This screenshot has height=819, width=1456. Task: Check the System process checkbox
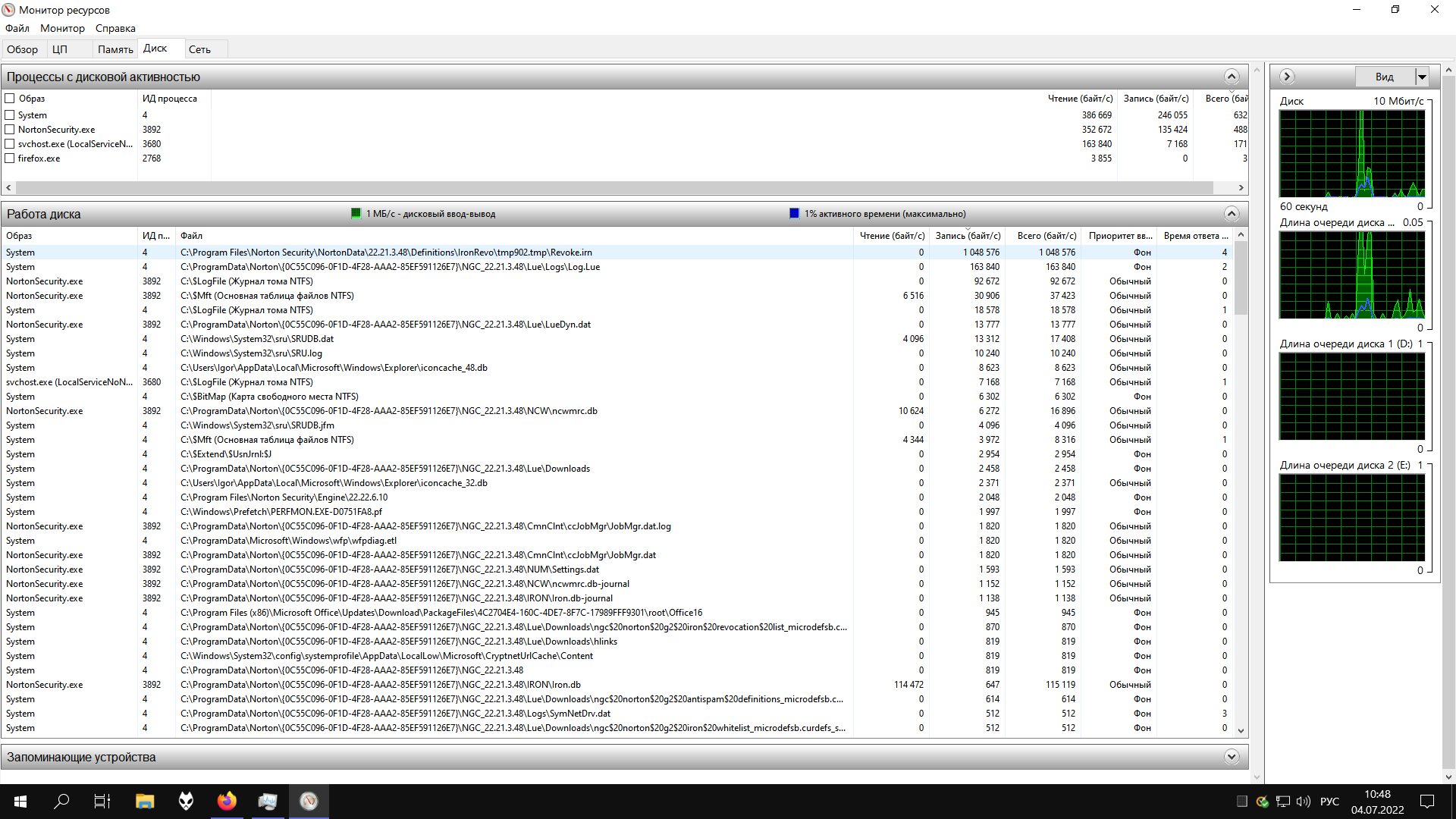(x=10, y=115)
